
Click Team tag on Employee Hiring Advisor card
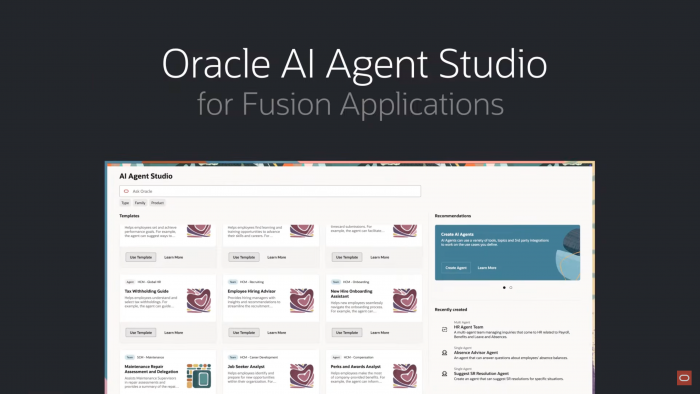(x=233, y=282)
